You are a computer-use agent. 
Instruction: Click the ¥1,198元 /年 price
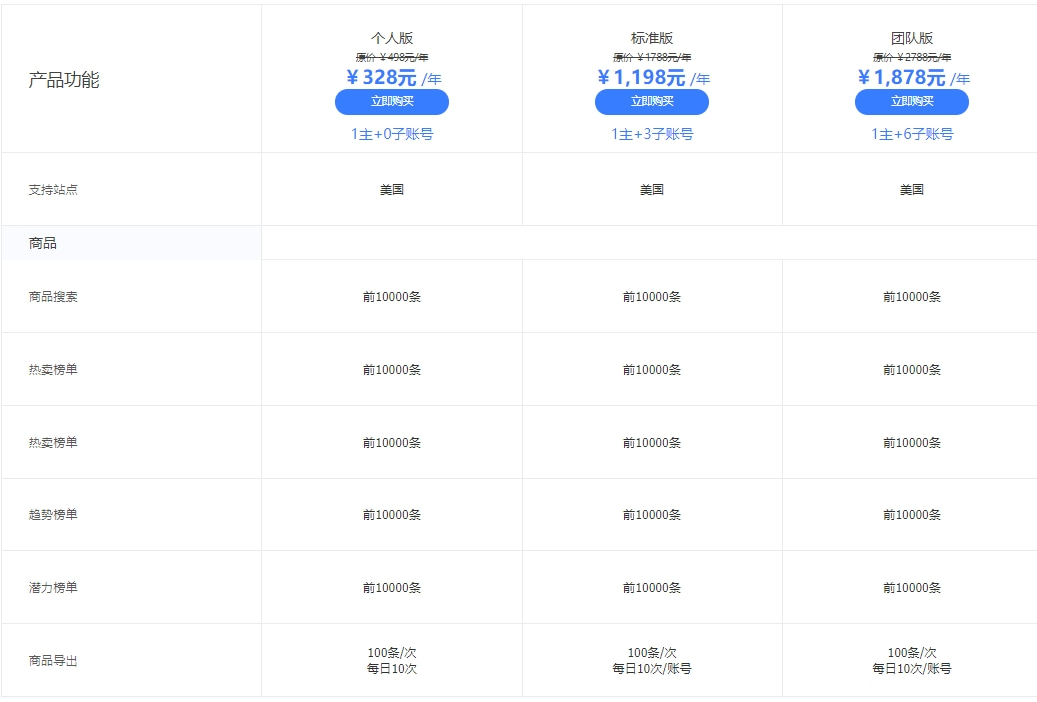click(x=653, y=77)
